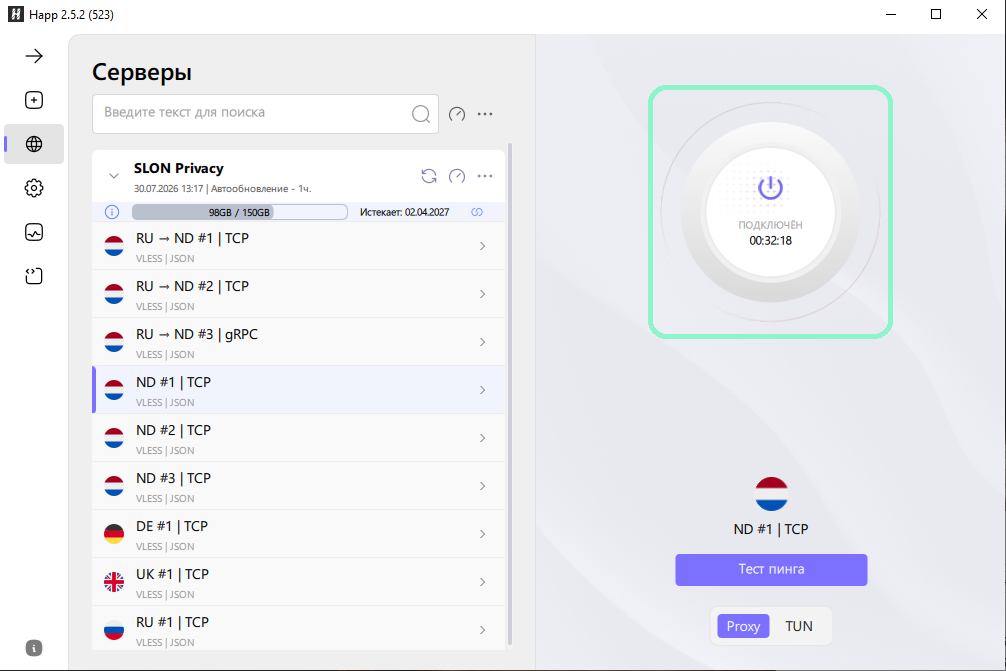Open details chevron for selected ND #1 | TCP
Viewport: 1006px width, 671px height.
click(482, 390)
